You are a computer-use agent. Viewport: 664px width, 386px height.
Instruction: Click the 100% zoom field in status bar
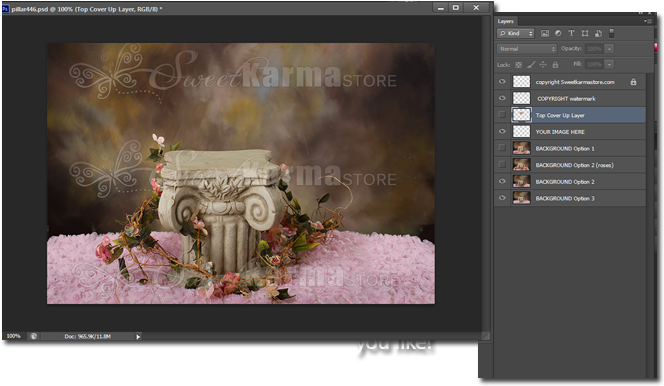point(14,336)
